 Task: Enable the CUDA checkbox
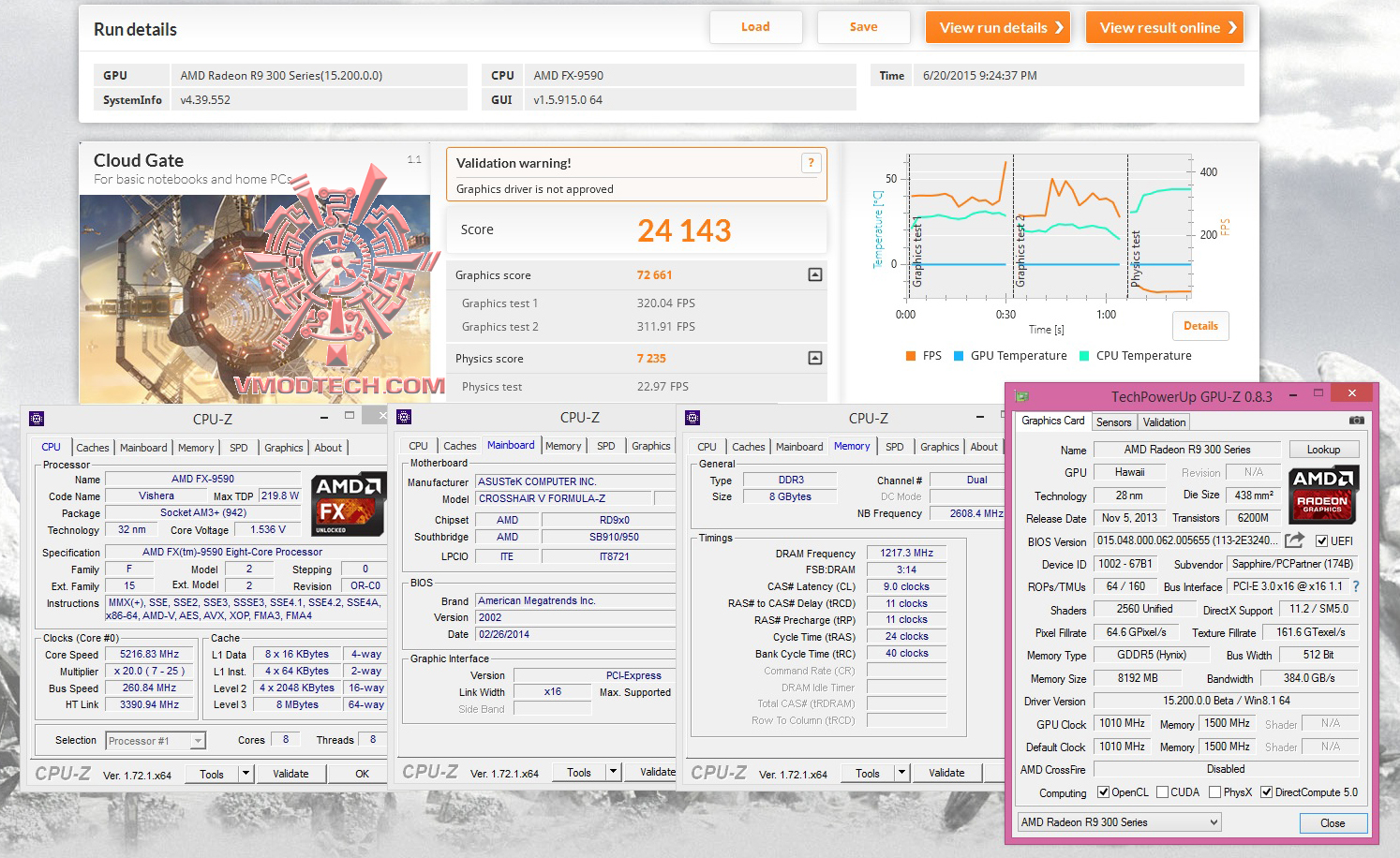coord(1162,792)
